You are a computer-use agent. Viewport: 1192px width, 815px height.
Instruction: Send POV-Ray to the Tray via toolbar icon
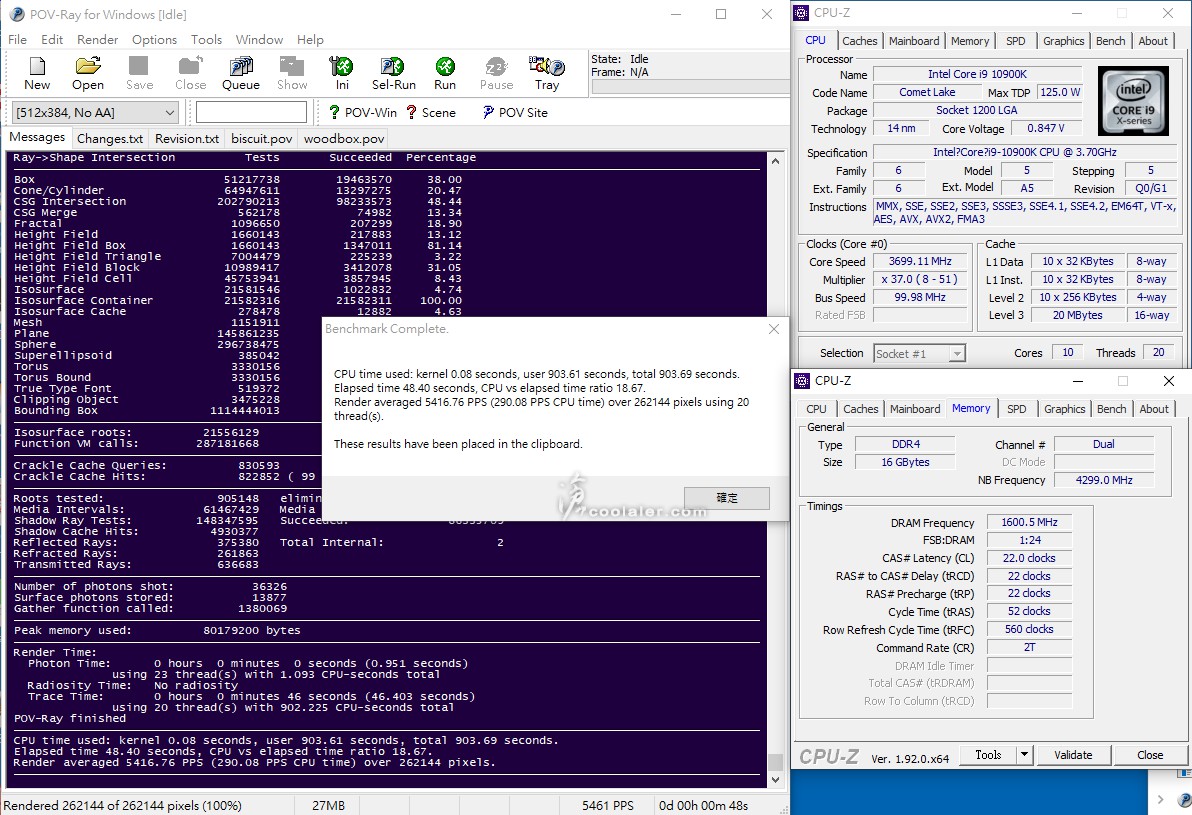547,74
